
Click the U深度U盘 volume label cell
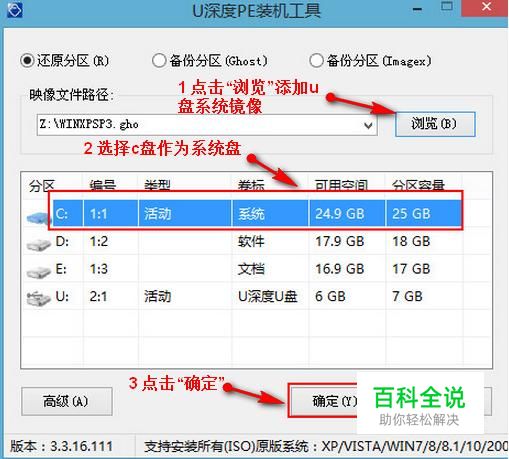click(268, 296)
